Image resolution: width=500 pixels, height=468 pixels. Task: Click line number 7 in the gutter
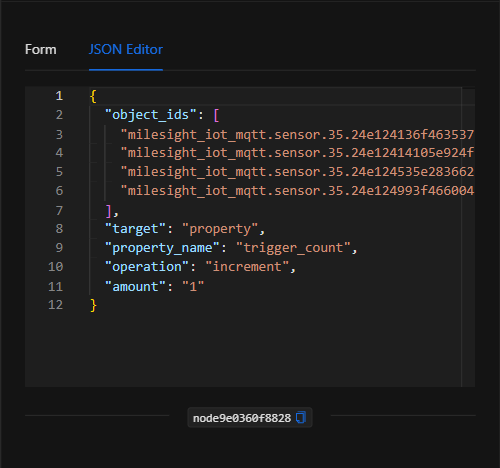pyautogui.click(x=59, y=211)
